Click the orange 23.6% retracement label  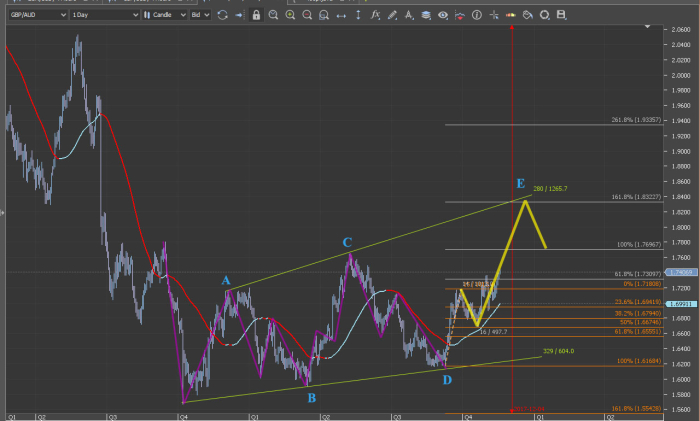point(638,302)
